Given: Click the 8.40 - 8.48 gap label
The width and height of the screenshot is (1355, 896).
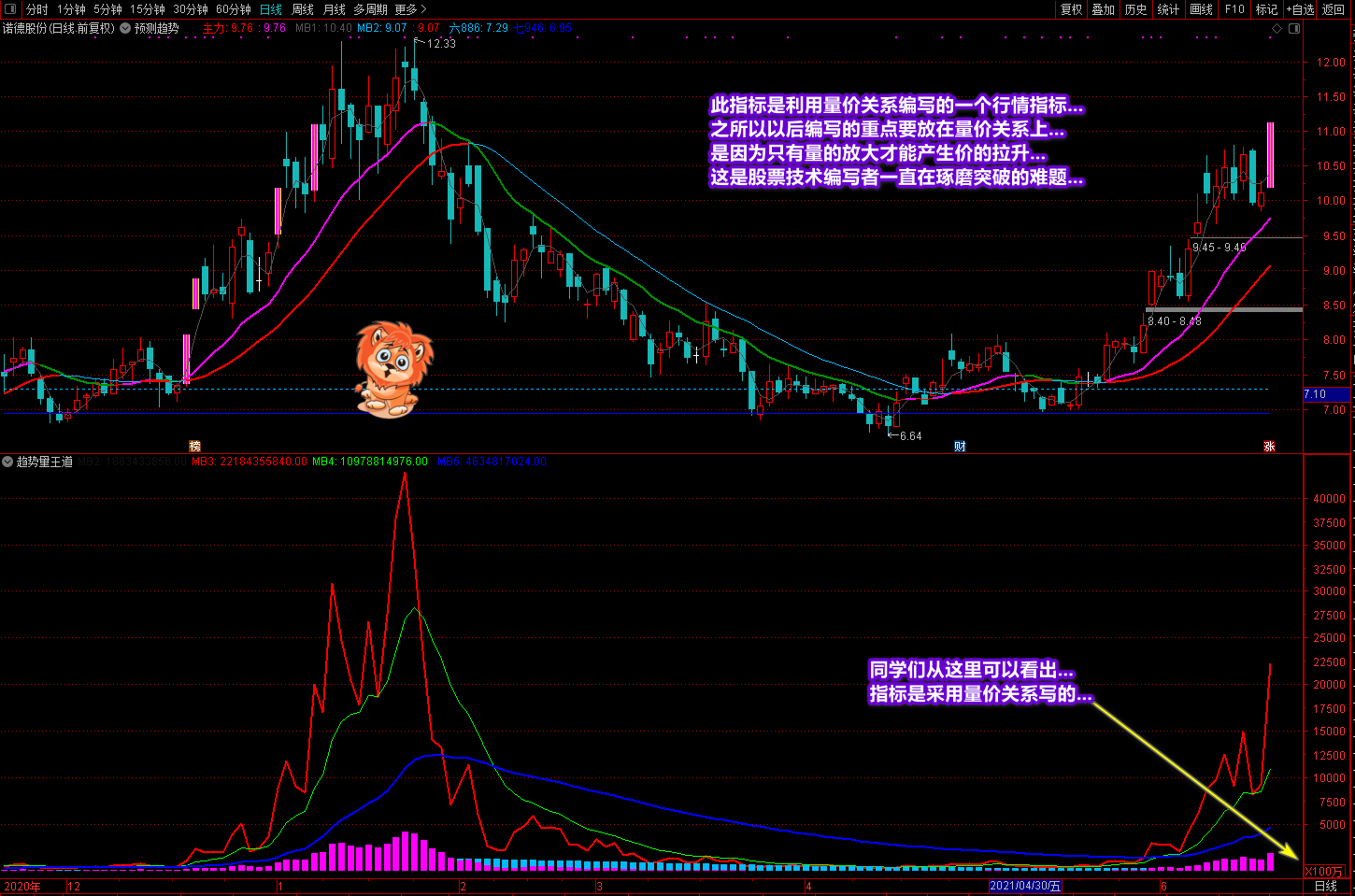Looking at the screenshot, I should click(1175, 321).
